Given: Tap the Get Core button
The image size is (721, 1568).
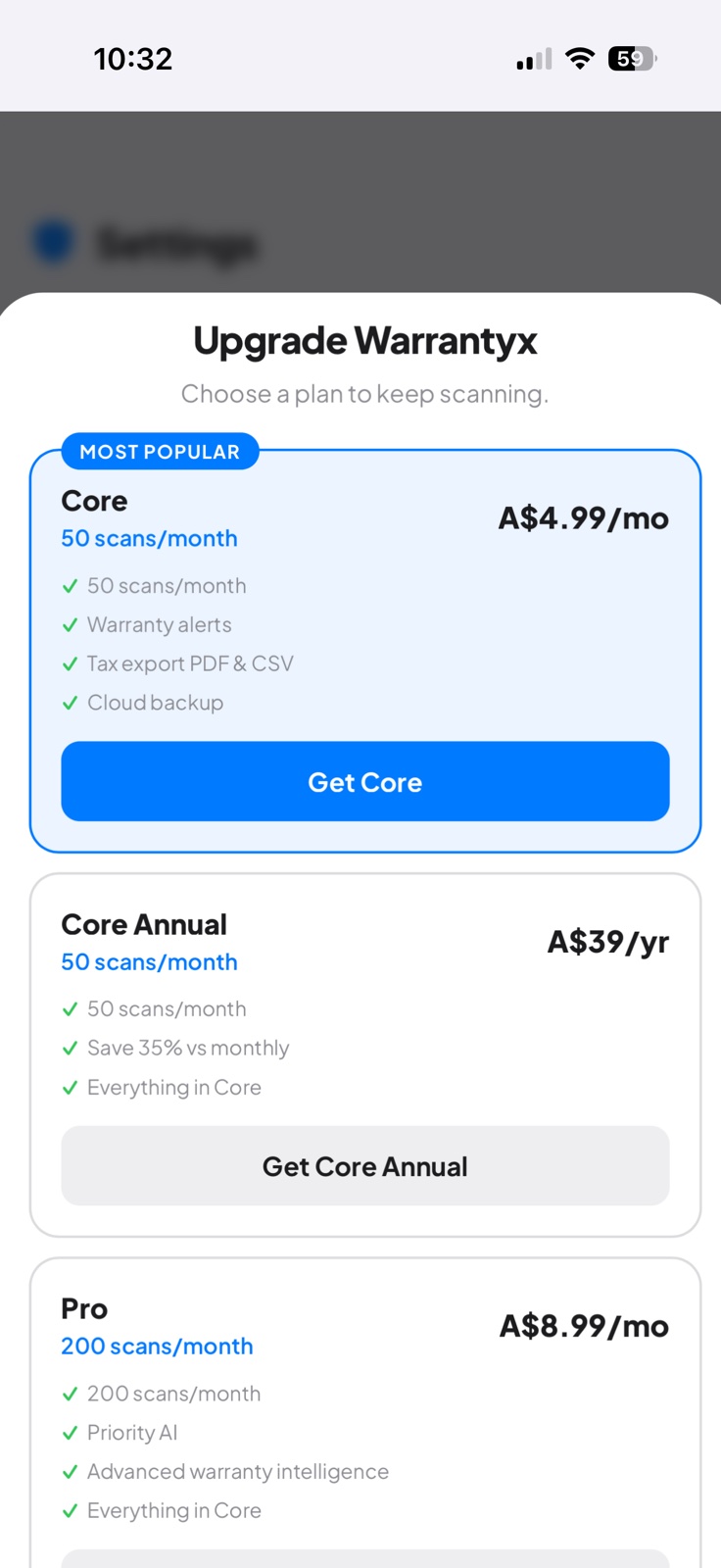Looking at the screenshot, I should (364, 781).
